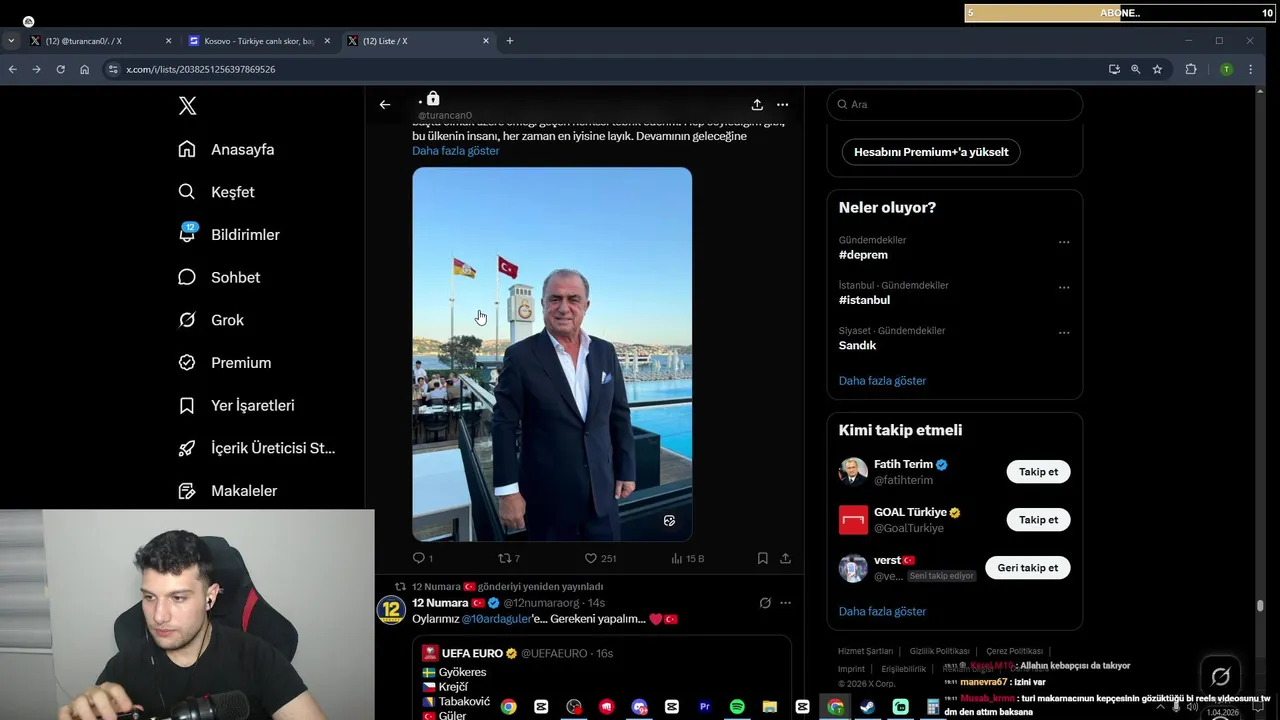Click the X logo in the sidebar
This screenshot has height=720, width=1280.
coord(187,106)
